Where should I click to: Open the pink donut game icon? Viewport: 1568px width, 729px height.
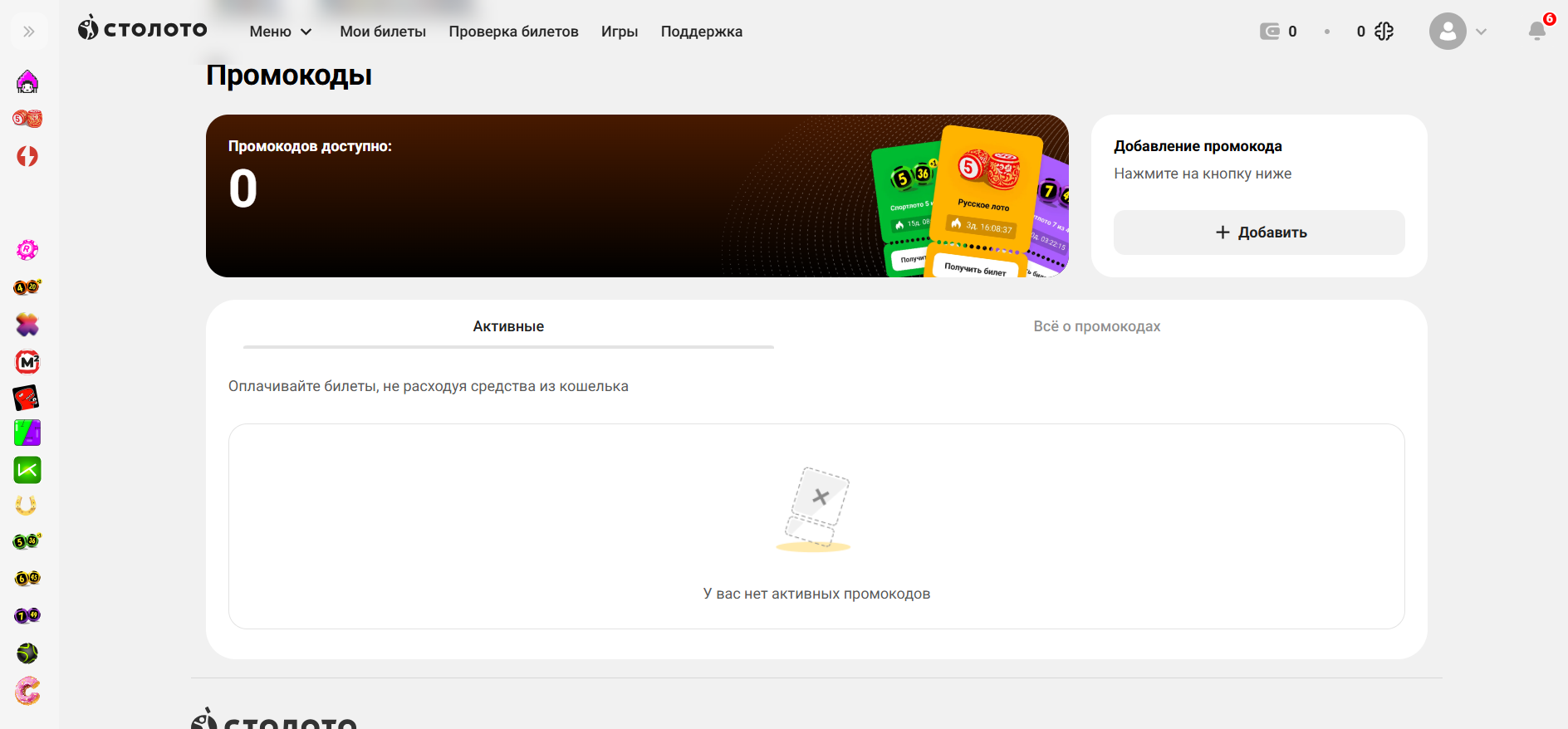[x=27, y=691]
